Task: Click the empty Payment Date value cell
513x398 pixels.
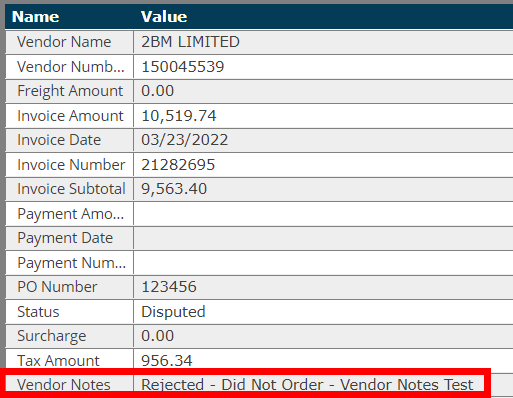Action: (x=323, y=238)
